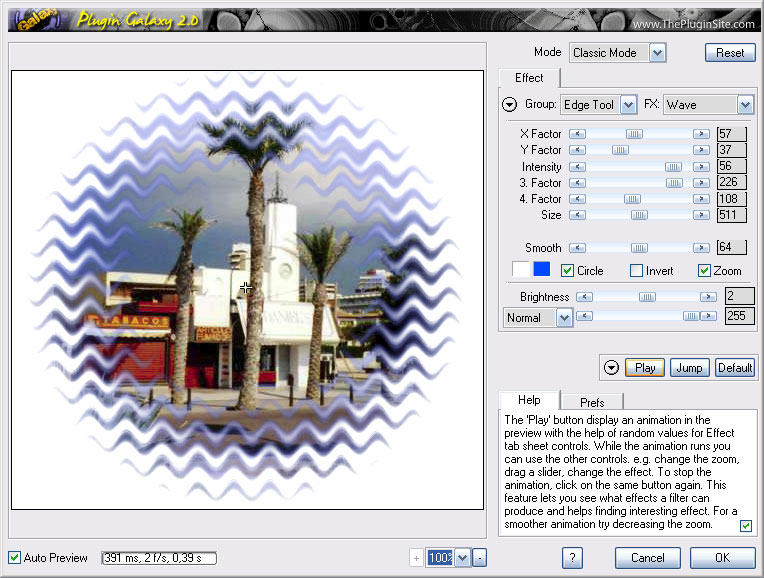Zoom in with the plus button

pos(416,559)
